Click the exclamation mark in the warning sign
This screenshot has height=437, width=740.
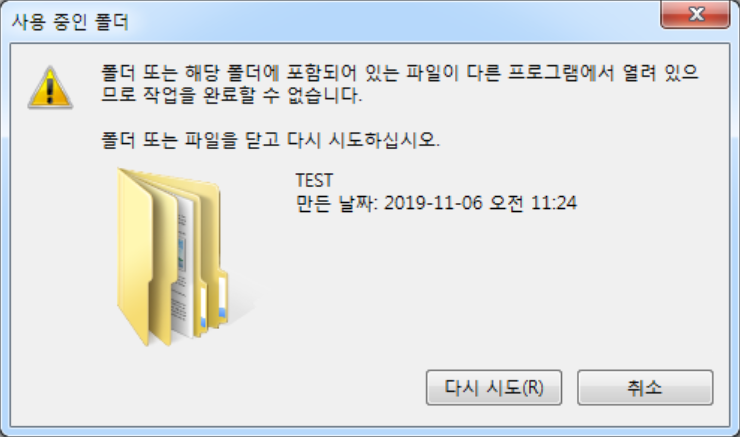pos(50,90)
